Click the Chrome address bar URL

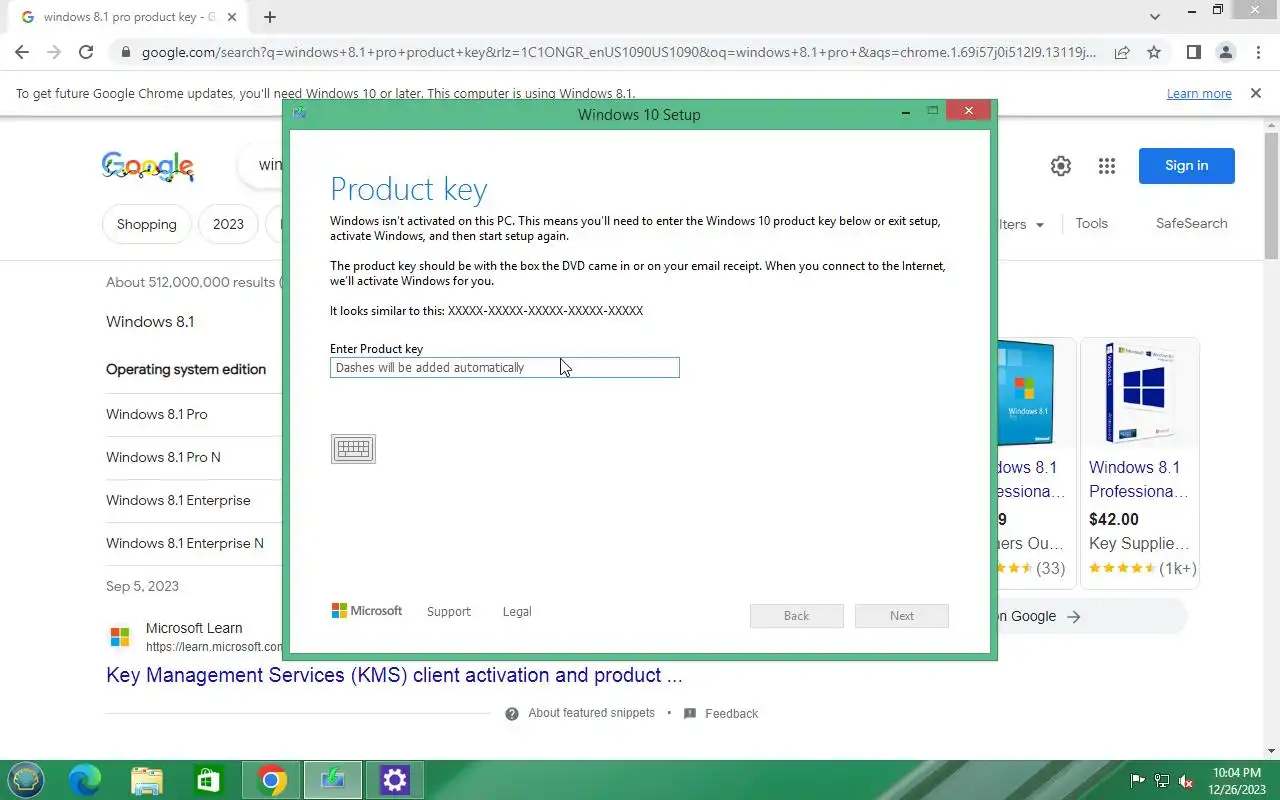[x=618, y=52]
